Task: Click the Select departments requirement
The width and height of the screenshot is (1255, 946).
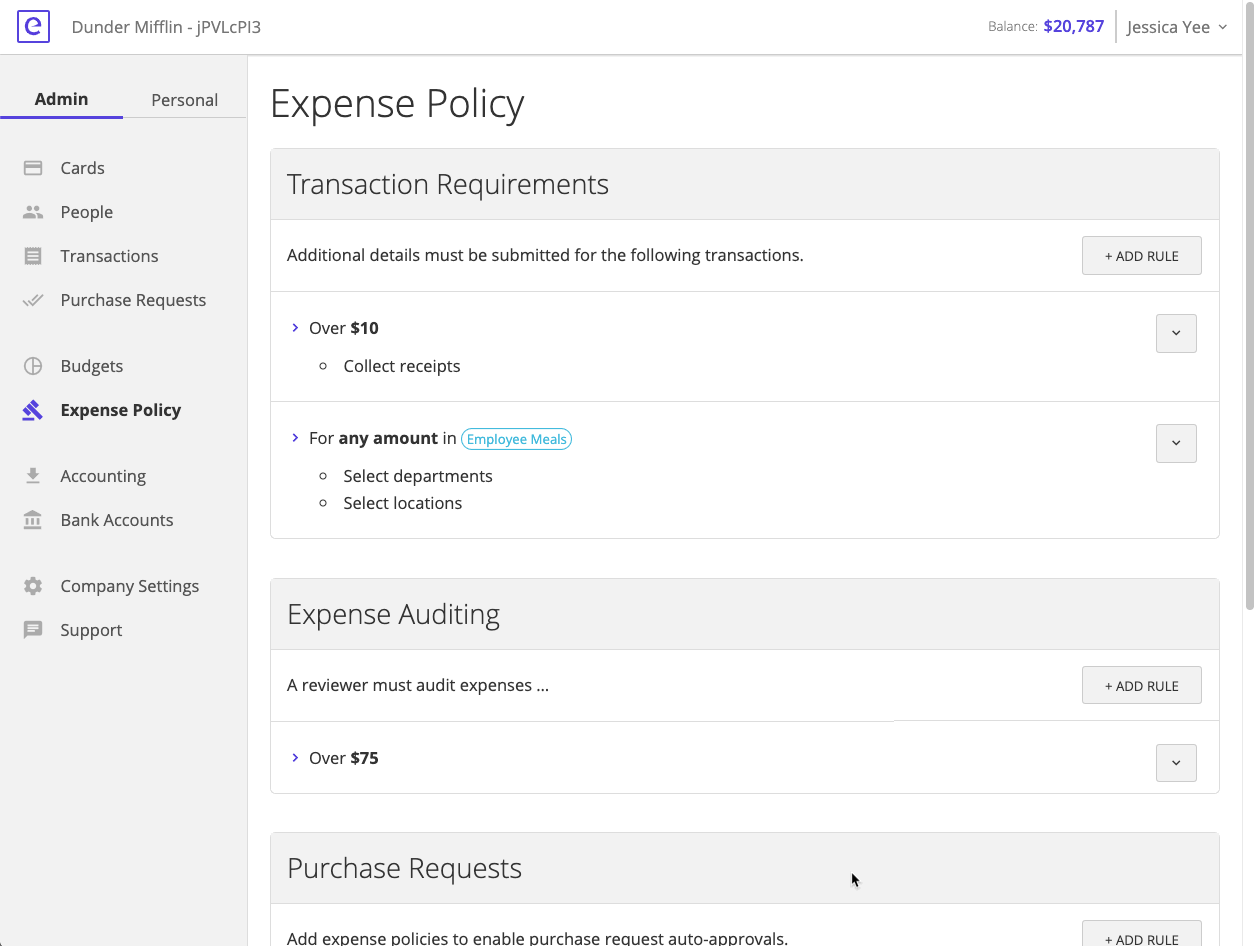Action: (x=418, y=476)
